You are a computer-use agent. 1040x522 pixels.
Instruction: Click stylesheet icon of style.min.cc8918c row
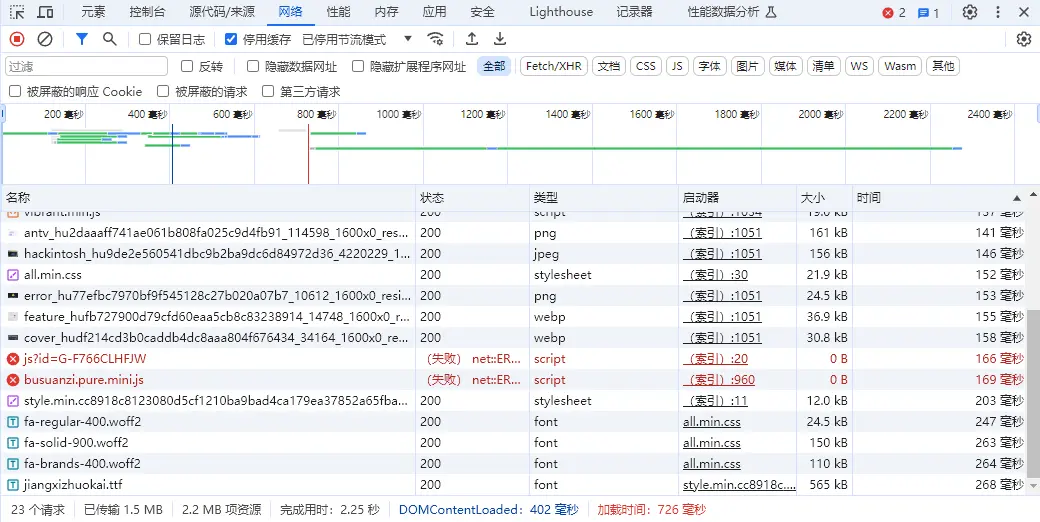point(13,401)
